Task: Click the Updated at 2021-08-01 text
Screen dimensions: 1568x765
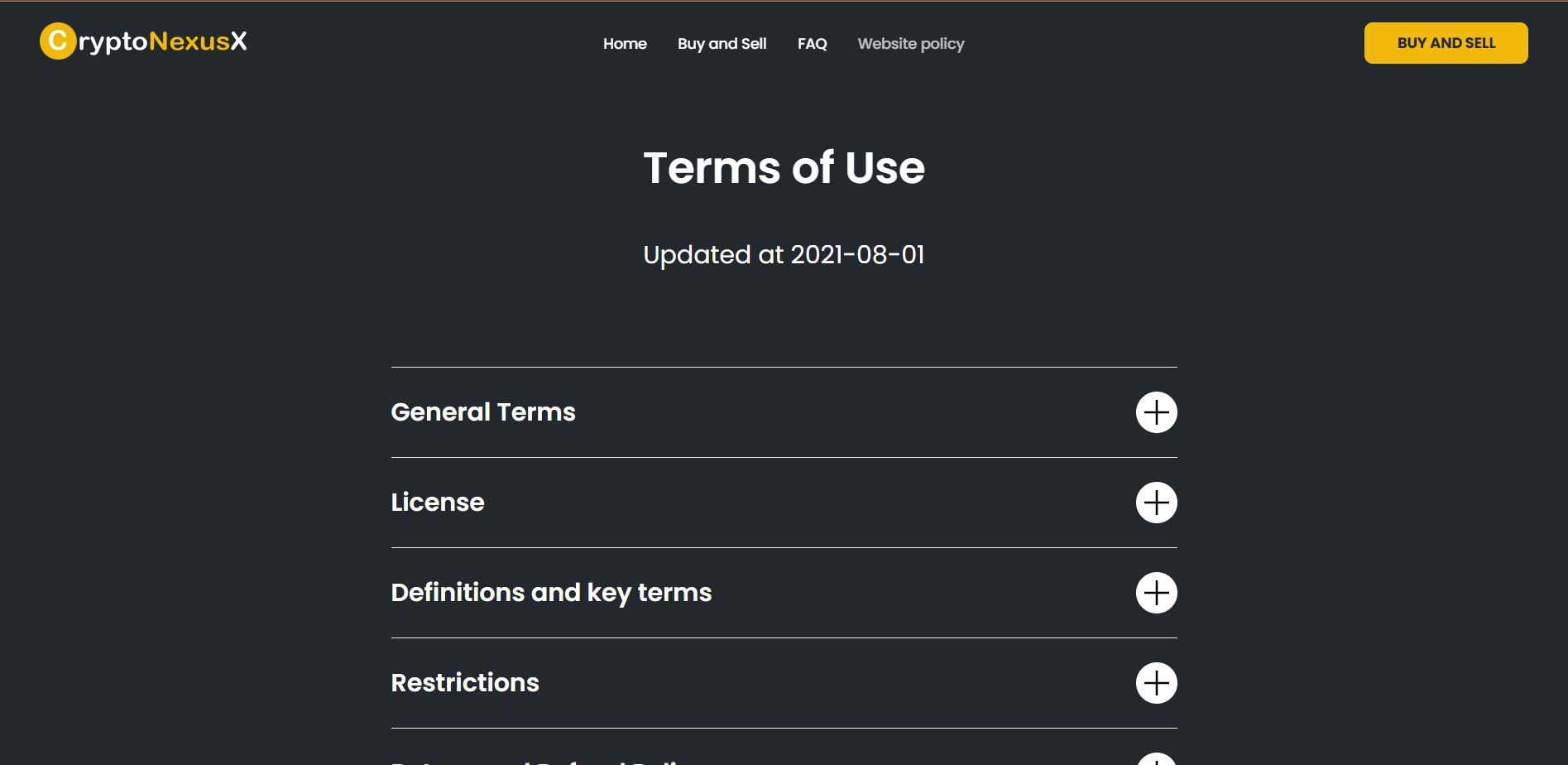Action: click(784, 255)
